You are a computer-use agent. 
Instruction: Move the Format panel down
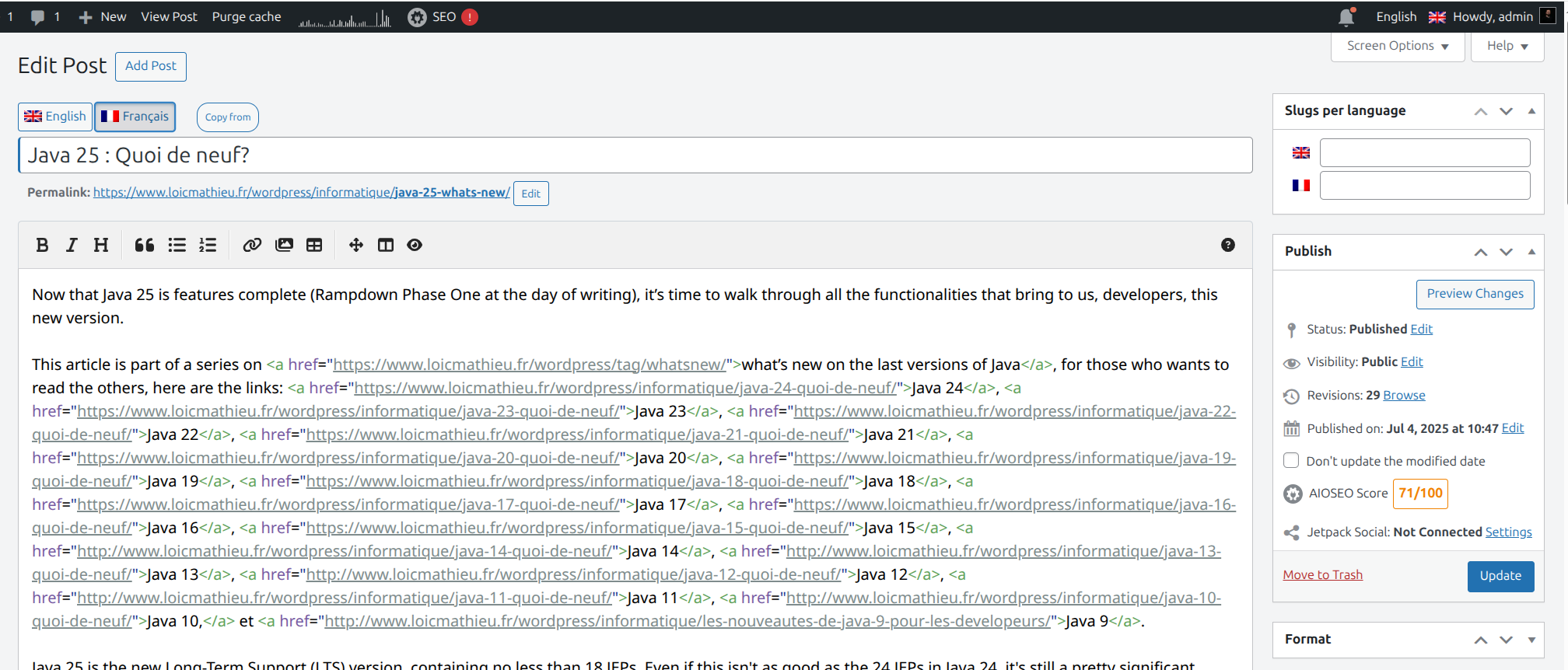pos(1507,640)
